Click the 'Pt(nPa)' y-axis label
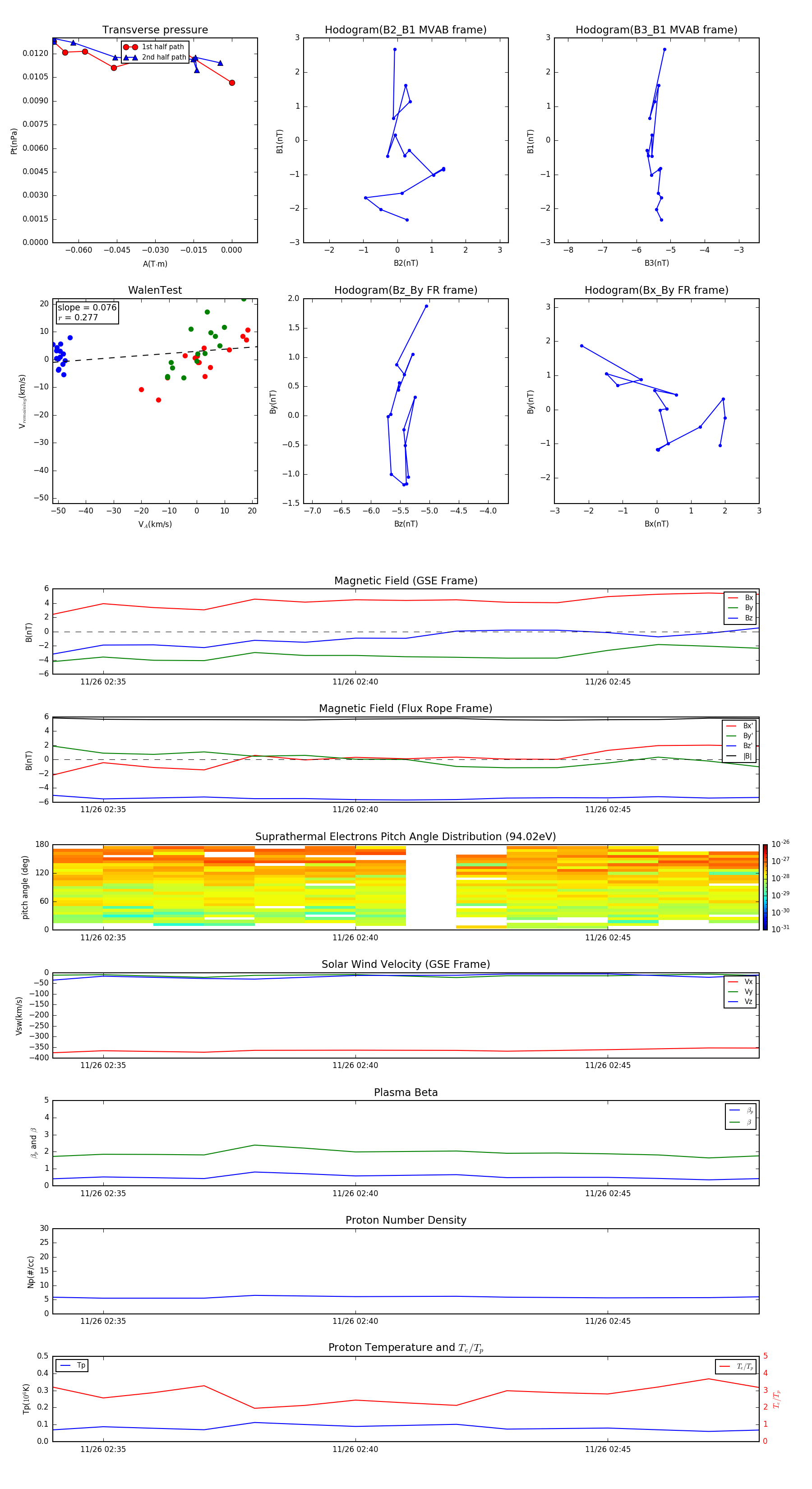This screenshot has height=1489, width=812. pos(14,140)
